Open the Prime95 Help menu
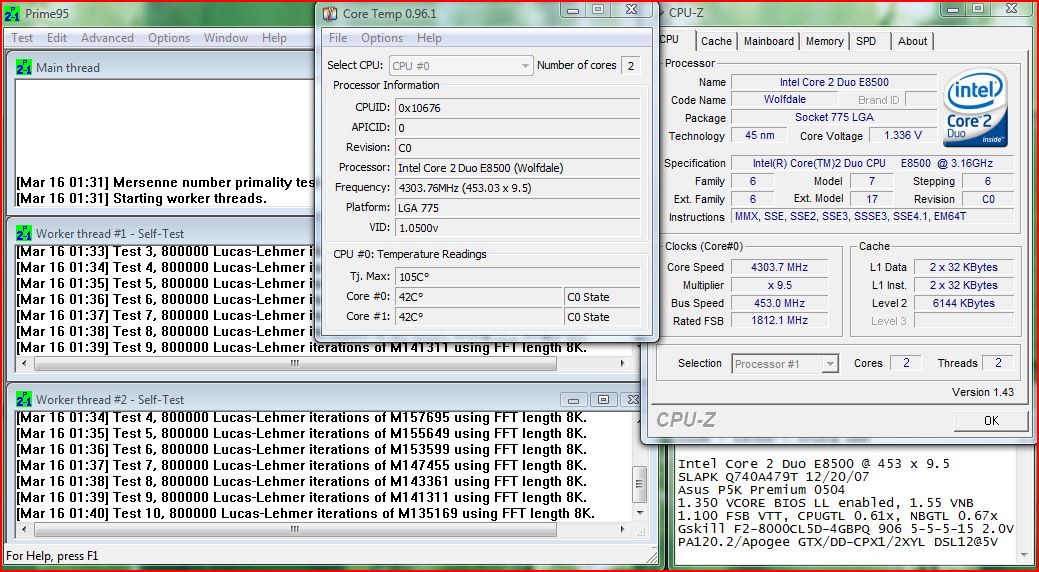This screenshot has width=1039, height=572. (274, 38)
